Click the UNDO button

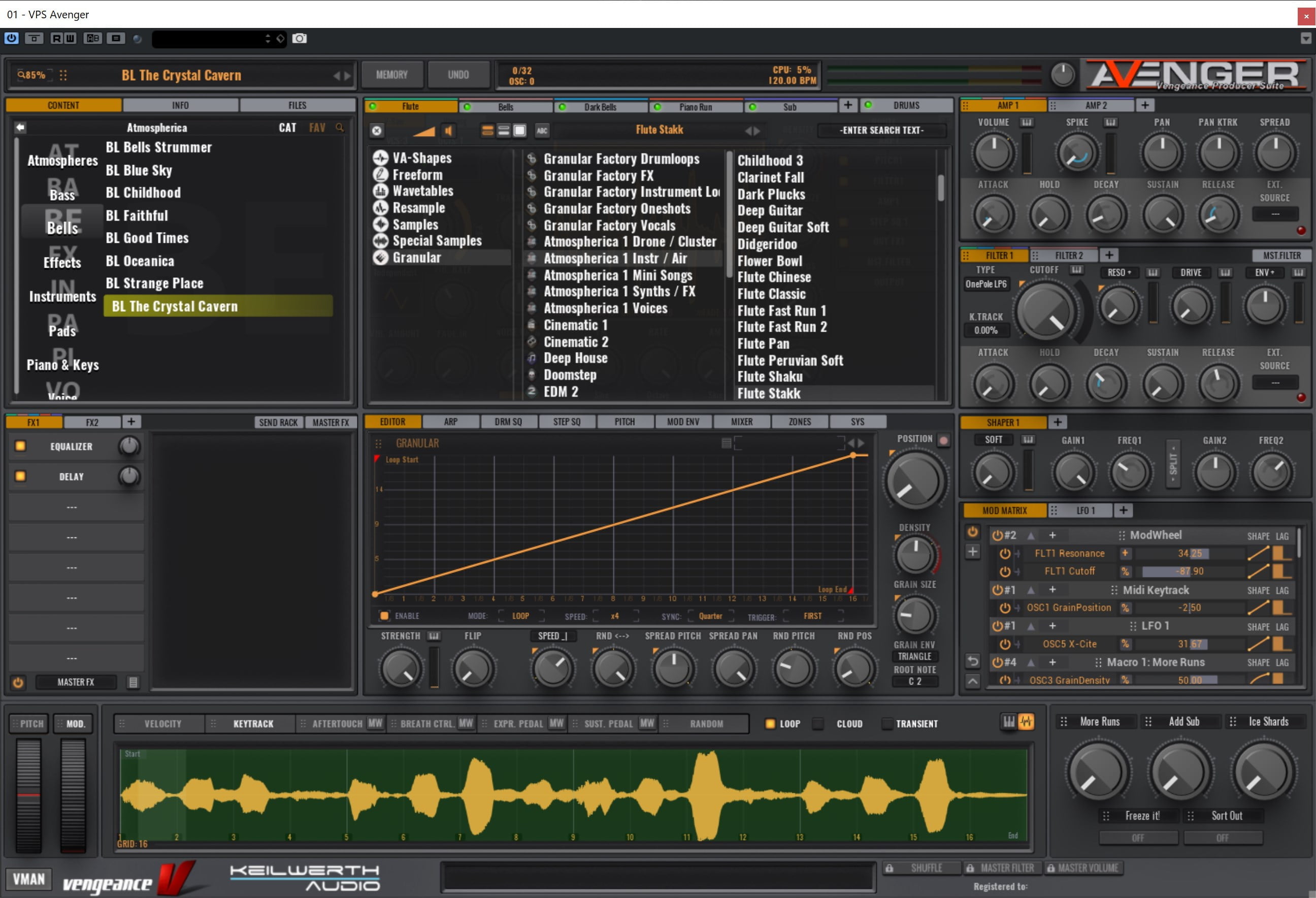coord(458,75)
